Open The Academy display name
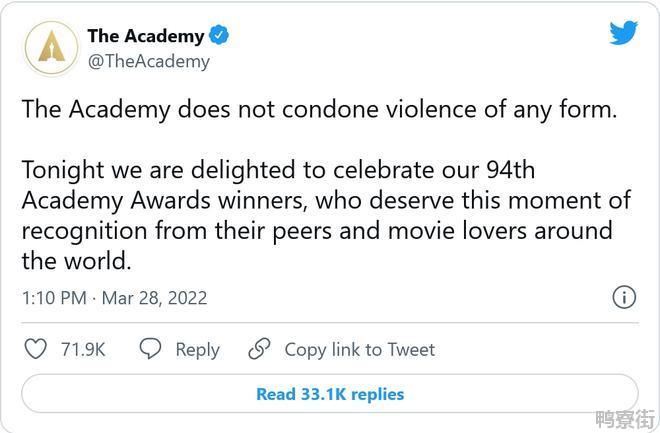Image resolution: width=660 pixels, height=433 pixels. coord(146,36)
